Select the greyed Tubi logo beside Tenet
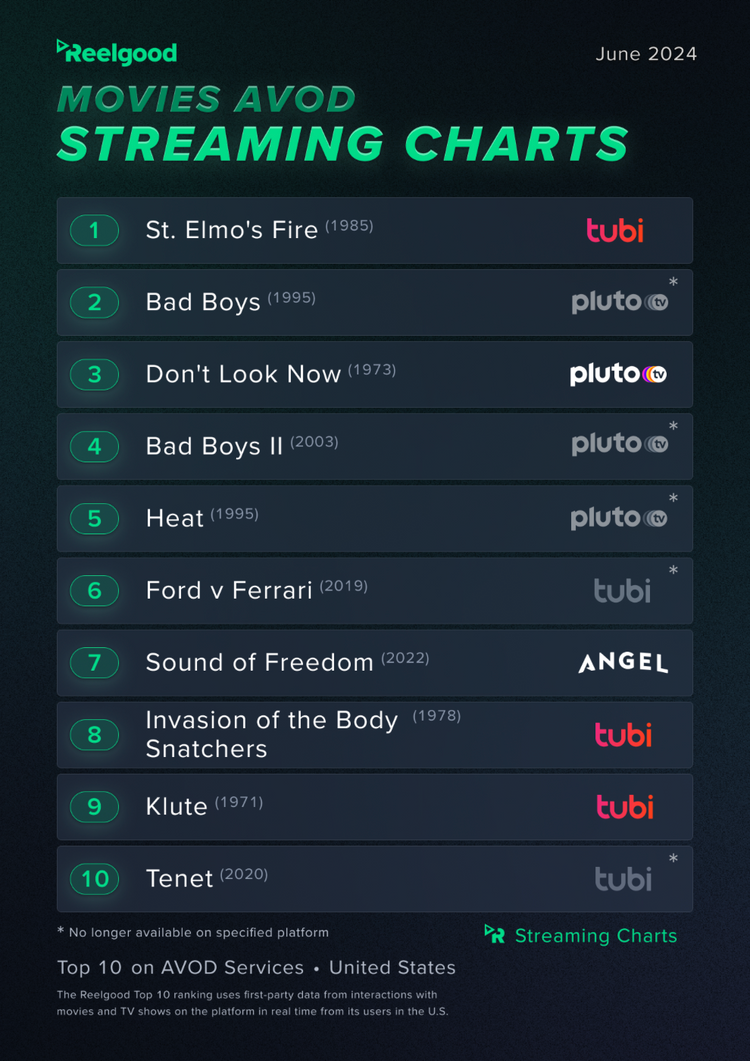This screenshot has height=1061, width=750. point(623,879)
